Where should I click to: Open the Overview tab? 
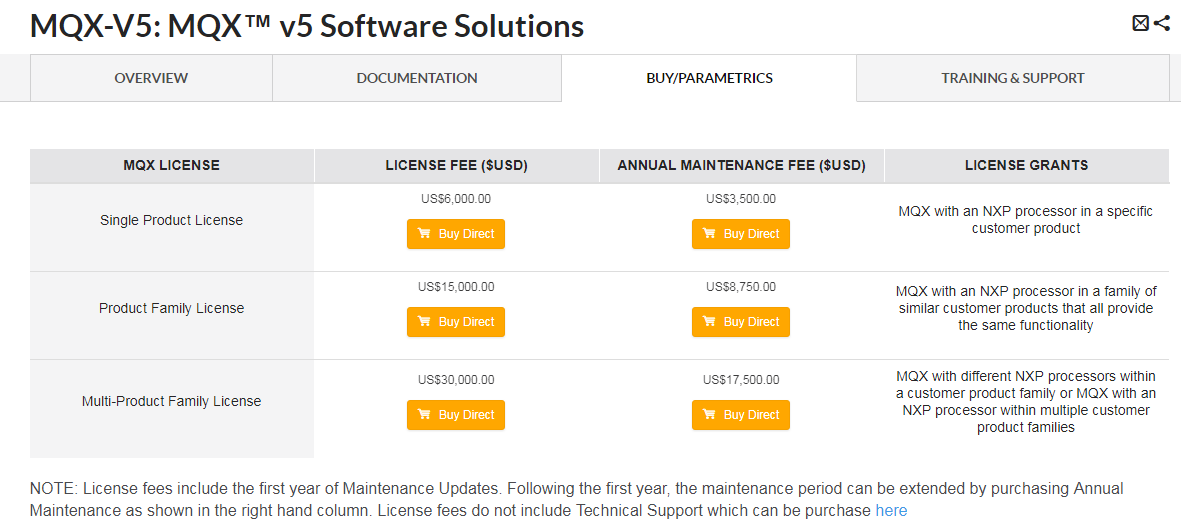pos(151,78)
